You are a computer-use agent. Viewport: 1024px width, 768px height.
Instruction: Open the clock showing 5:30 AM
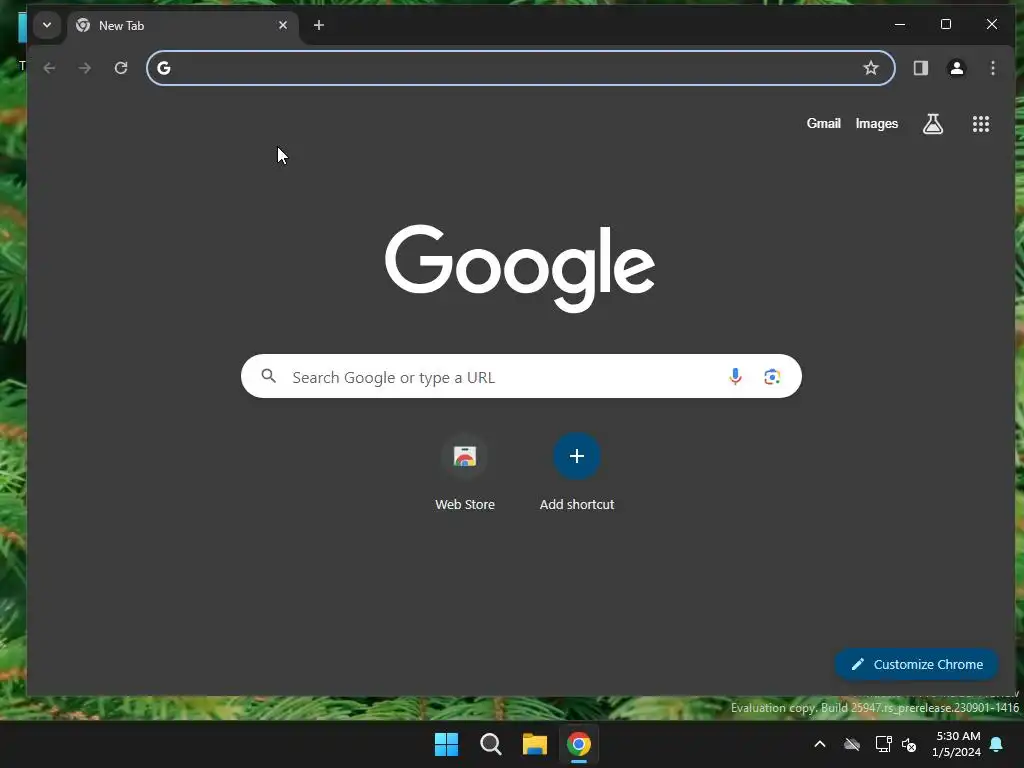coord(957,744)
